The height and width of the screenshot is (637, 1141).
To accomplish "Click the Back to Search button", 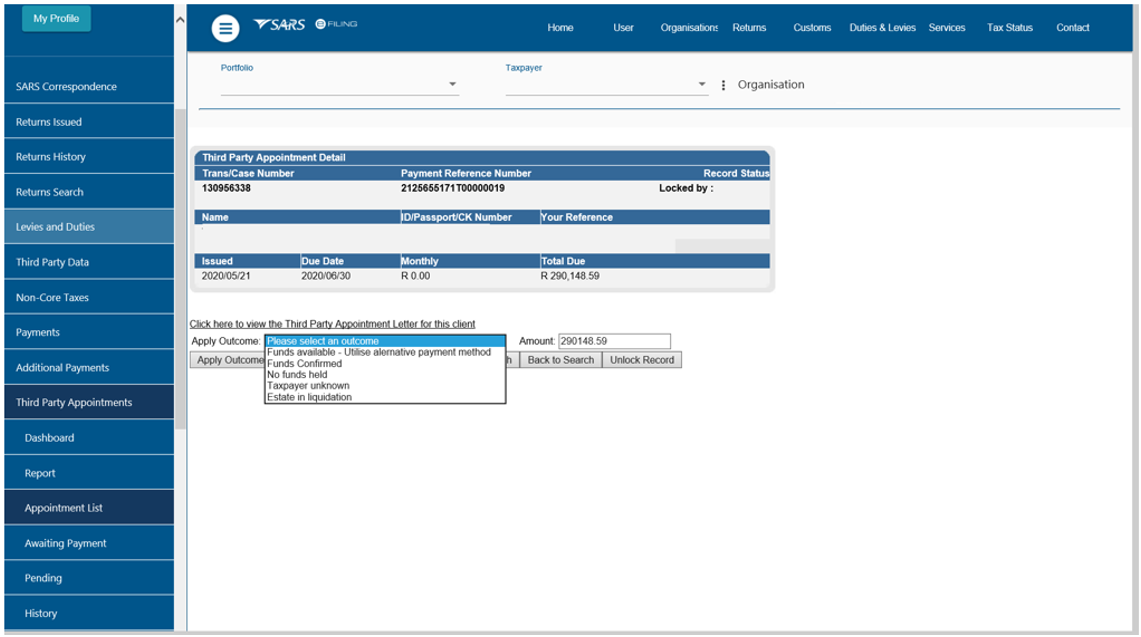I will [560, 360].
